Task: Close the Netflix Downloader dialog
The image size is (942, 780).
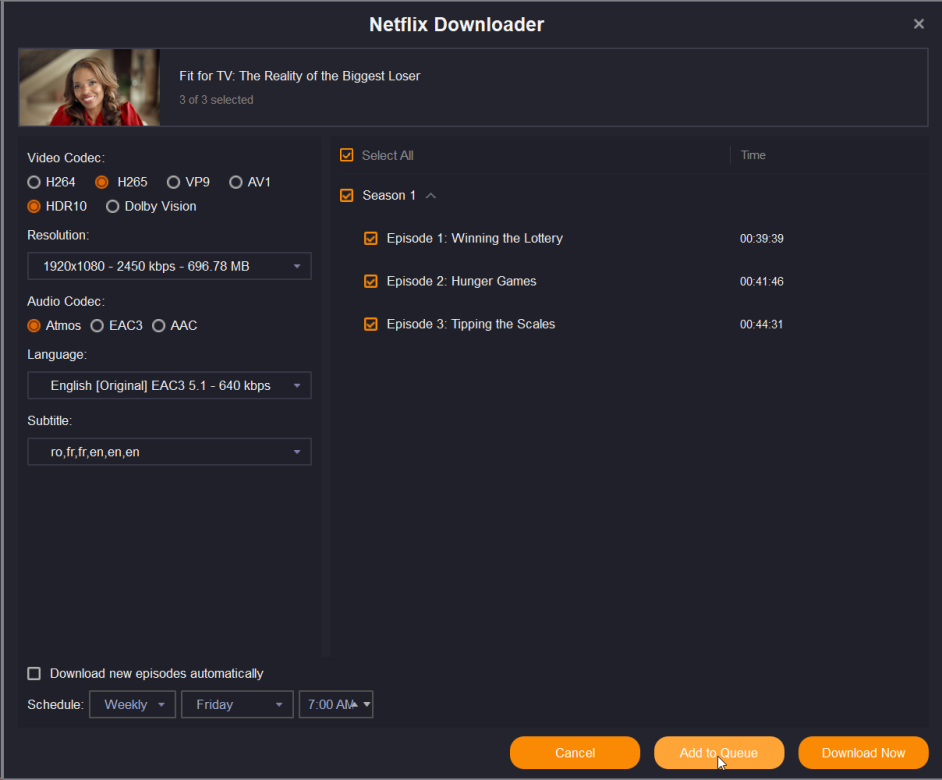Action: pos(918,24)
